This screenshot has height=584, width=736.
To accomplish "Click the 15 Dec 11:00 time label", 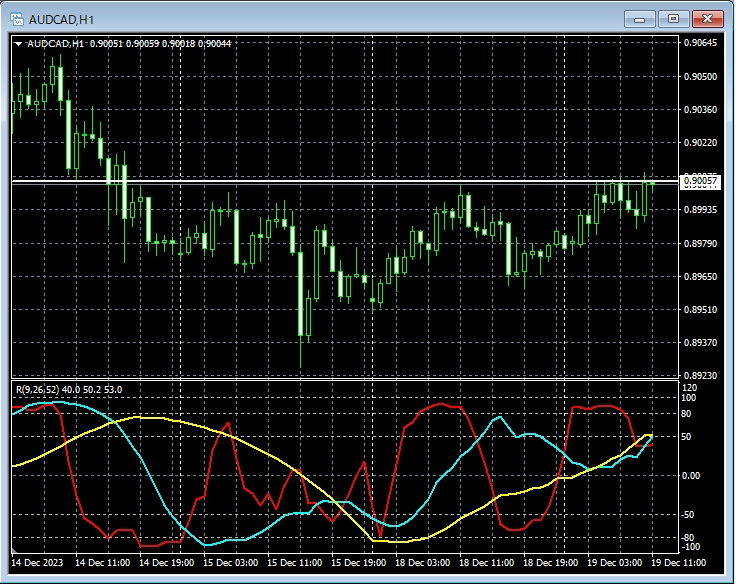I will [x=295, y=564].
